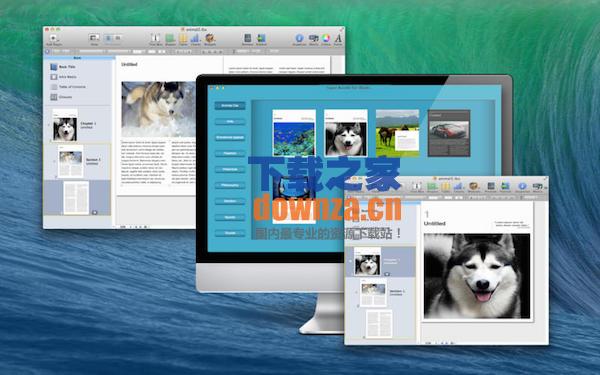Open the Colors wheel in the back author window

click(326, 38)
